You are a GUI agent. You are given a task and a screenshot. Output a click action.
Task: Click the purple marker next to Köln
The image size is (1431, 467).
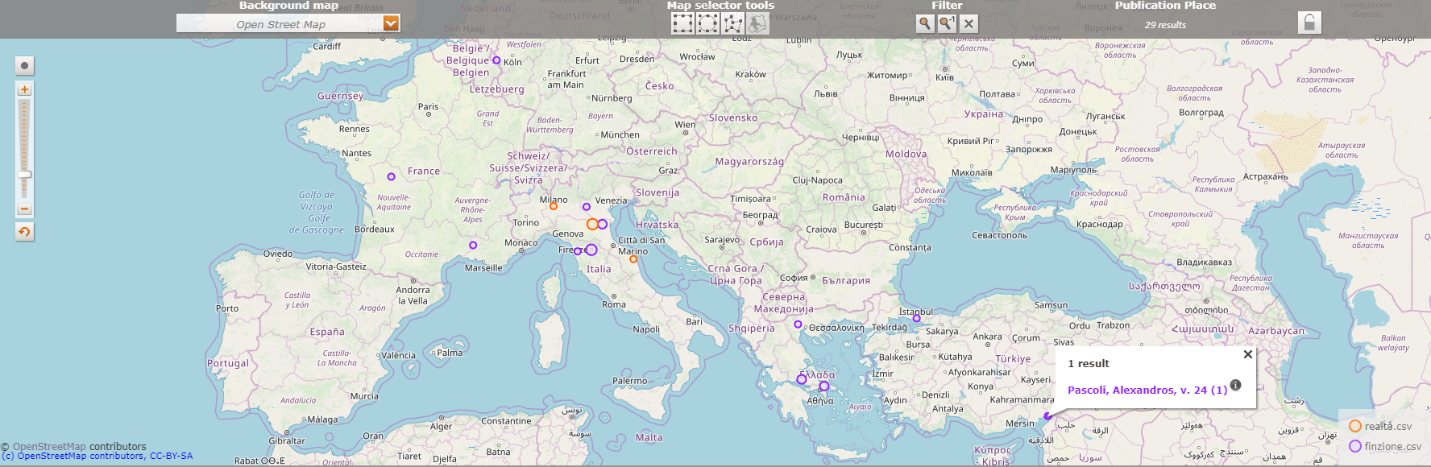[x=496, y=60]
